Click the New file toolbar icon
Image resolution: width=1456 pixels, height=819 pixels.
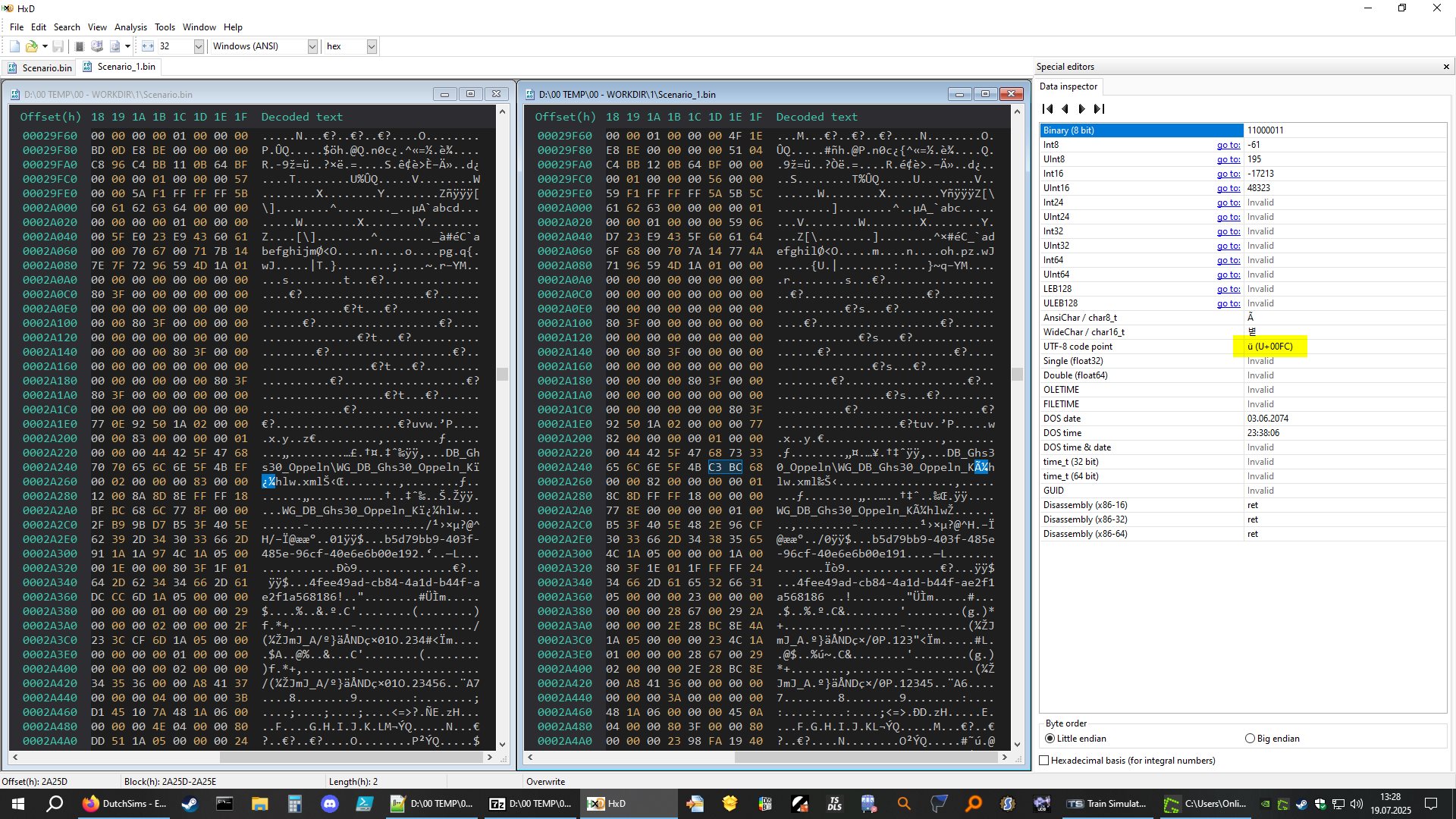[x=14, y=46]
